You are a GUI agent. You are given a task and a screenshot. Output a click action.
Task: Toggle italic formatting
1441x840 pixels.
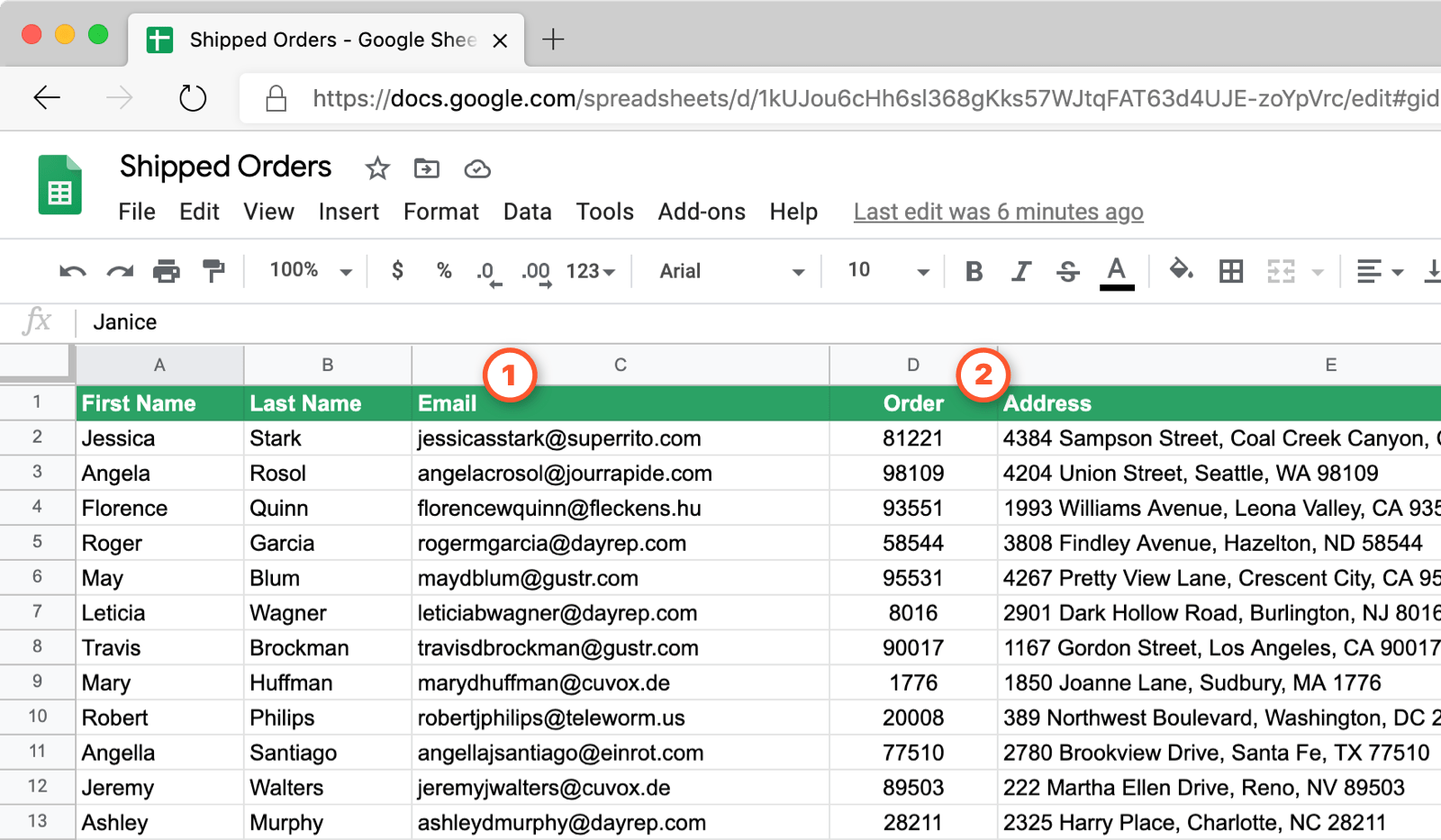coord(1020,270)
